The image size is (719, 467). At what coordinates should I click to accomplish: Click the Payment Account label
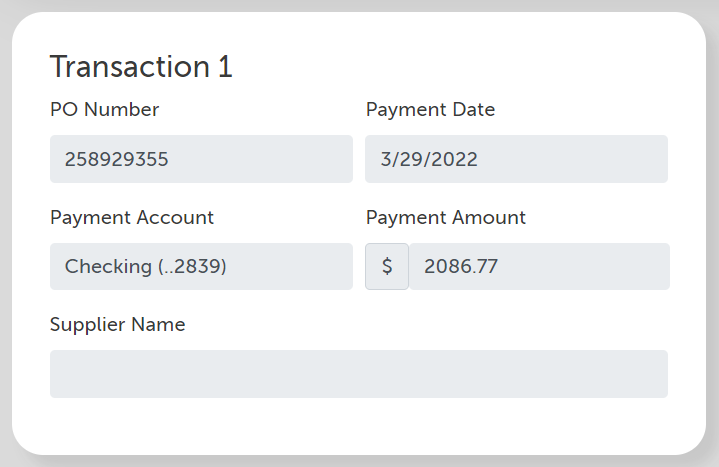point(132,217)
